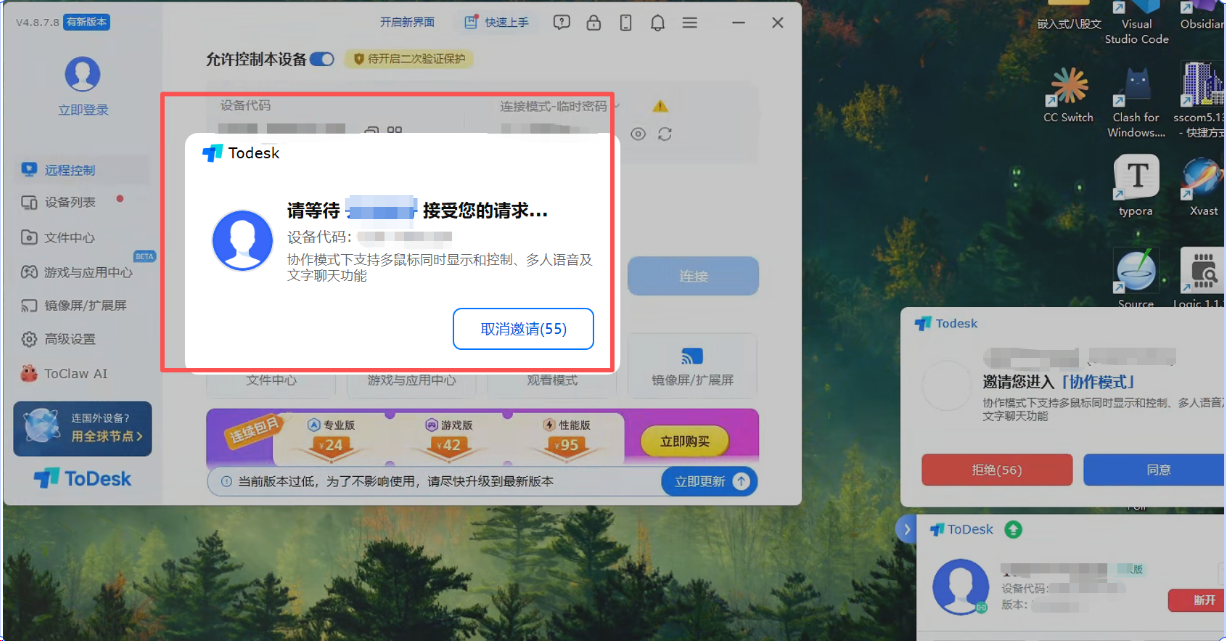
Task: Open the 嵌入式八股文 desktop folder
Action: (1068, 16)
